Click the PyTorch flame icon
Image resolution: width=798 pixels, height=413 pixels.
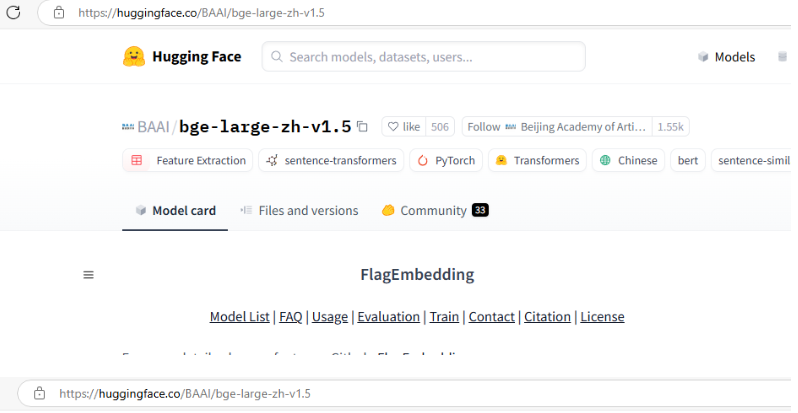tap(422, 161)
